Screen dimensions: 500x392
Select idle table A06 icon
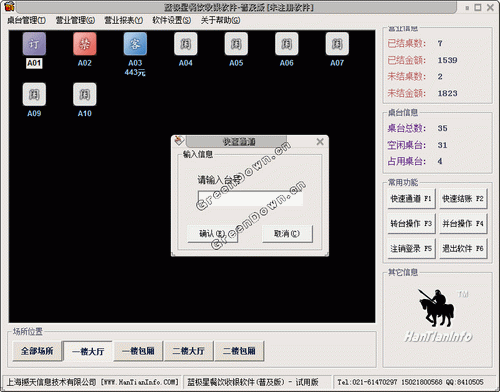[x=287, y=44]
